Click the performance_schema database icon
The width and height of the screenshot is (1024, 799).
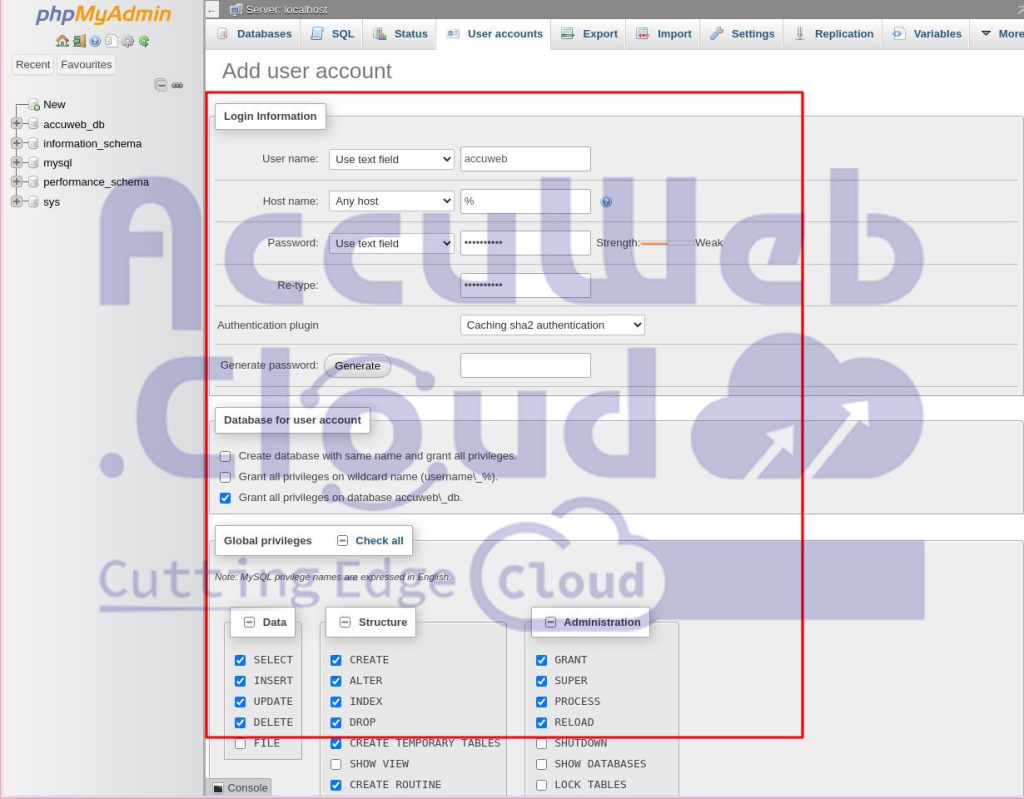point(33,182)
